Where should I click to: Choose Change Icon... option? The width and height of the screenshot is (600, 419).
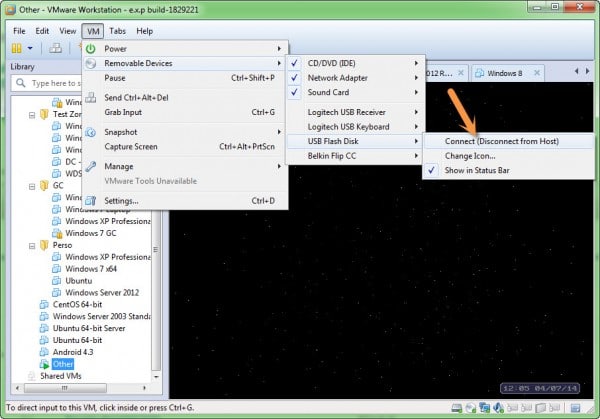click(509, 156)
